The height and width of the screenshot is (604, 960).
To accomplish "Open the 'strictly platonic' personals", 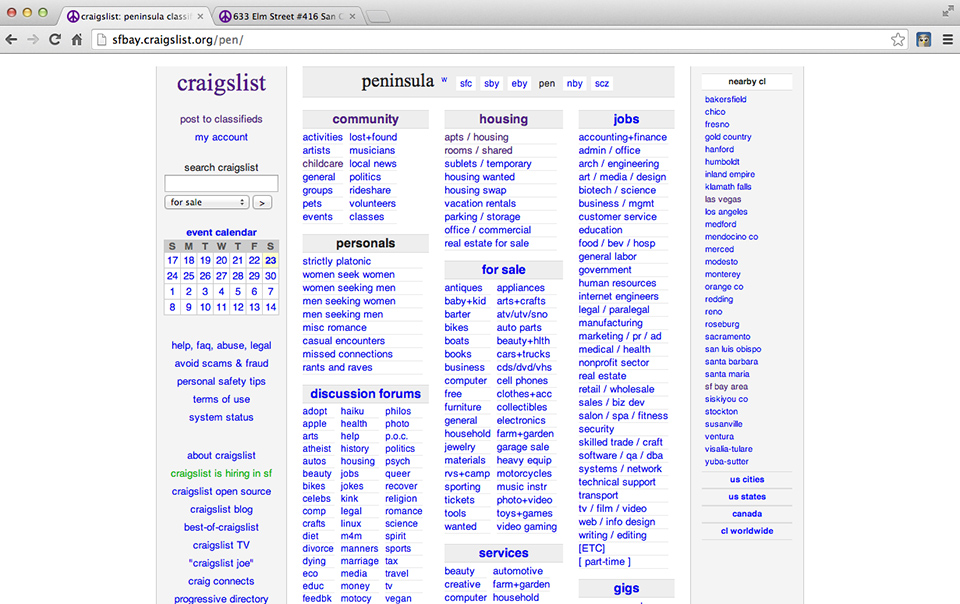I will pyautogui.click(x=336, y=261).
